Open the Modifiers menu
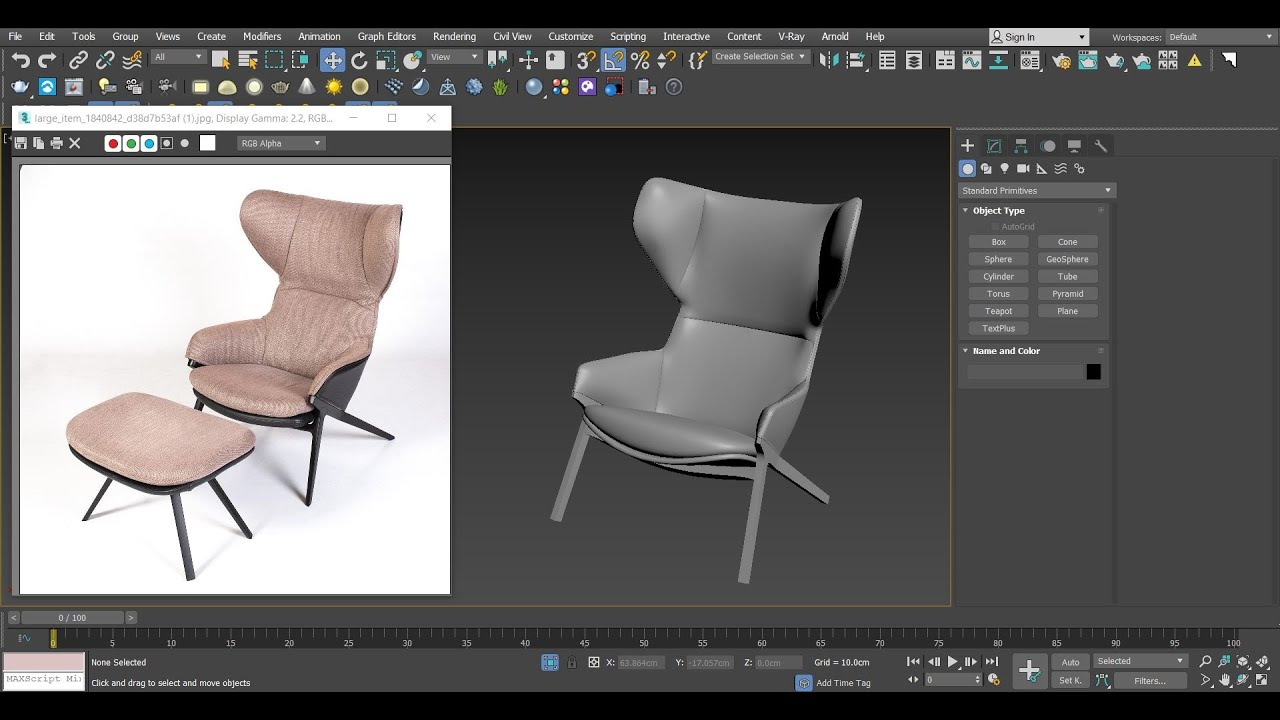Image resolution: width=1280 pixels, height=720 pixels. coord(262,36)
